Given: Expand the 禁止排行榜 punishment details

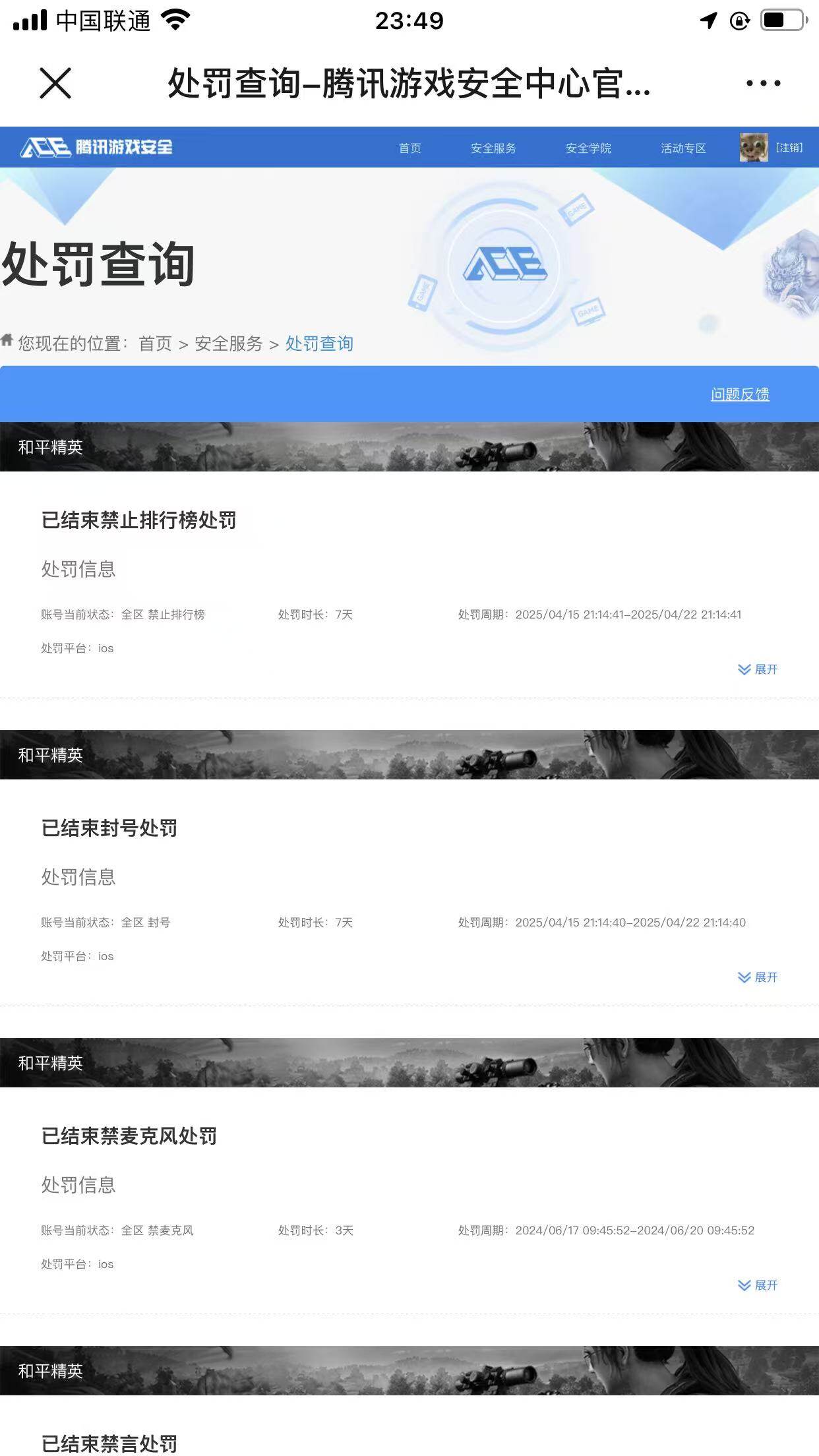Looking at the screenshot, I should click(758, 669).
